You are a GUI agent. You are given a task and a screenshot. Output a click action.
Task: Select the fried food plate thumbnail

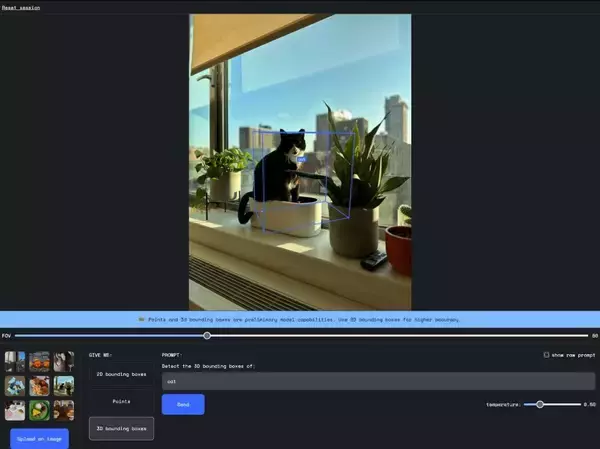(39, 386)
